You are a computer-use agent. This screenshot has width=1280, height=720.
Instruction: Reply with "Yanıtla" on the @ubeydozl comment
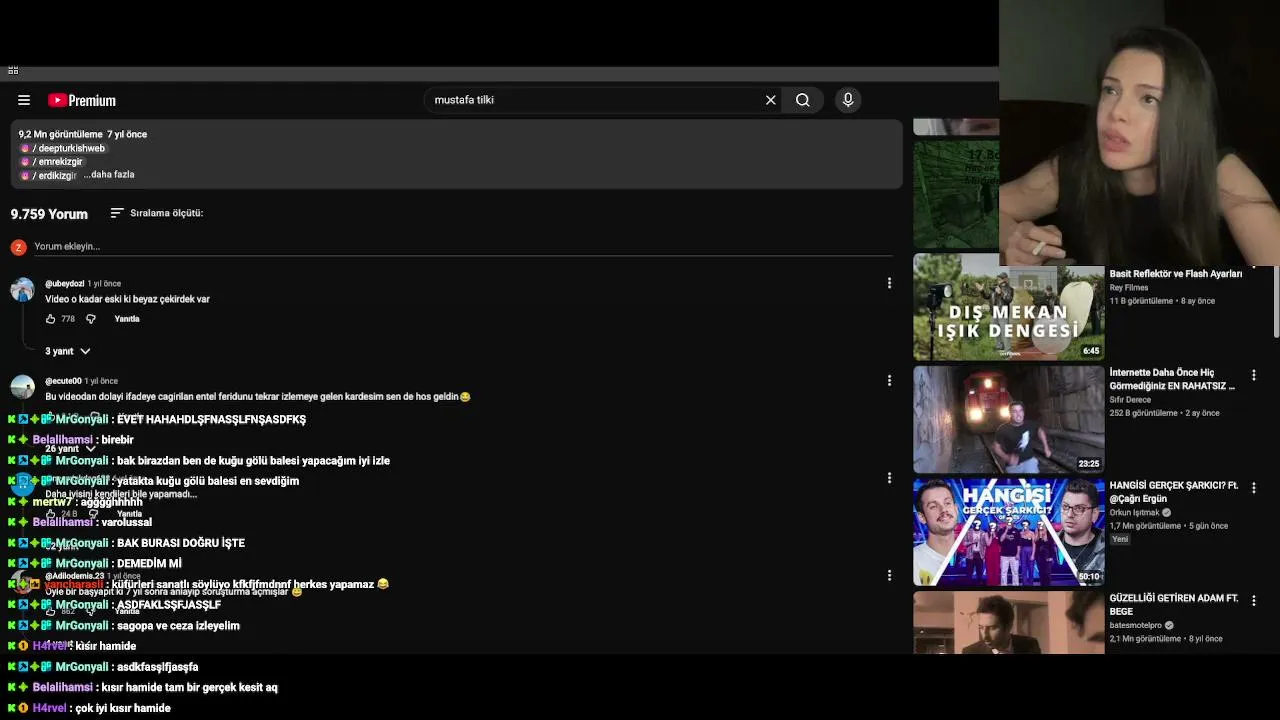(x=127, y=319)
